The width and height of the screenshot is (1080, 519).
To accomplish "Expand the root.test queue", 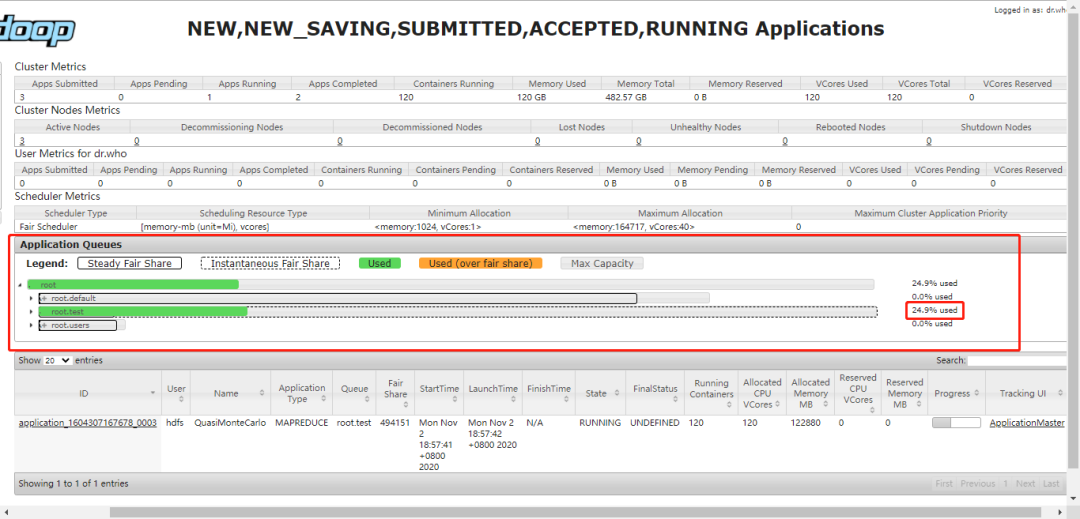I will [31, 312].
